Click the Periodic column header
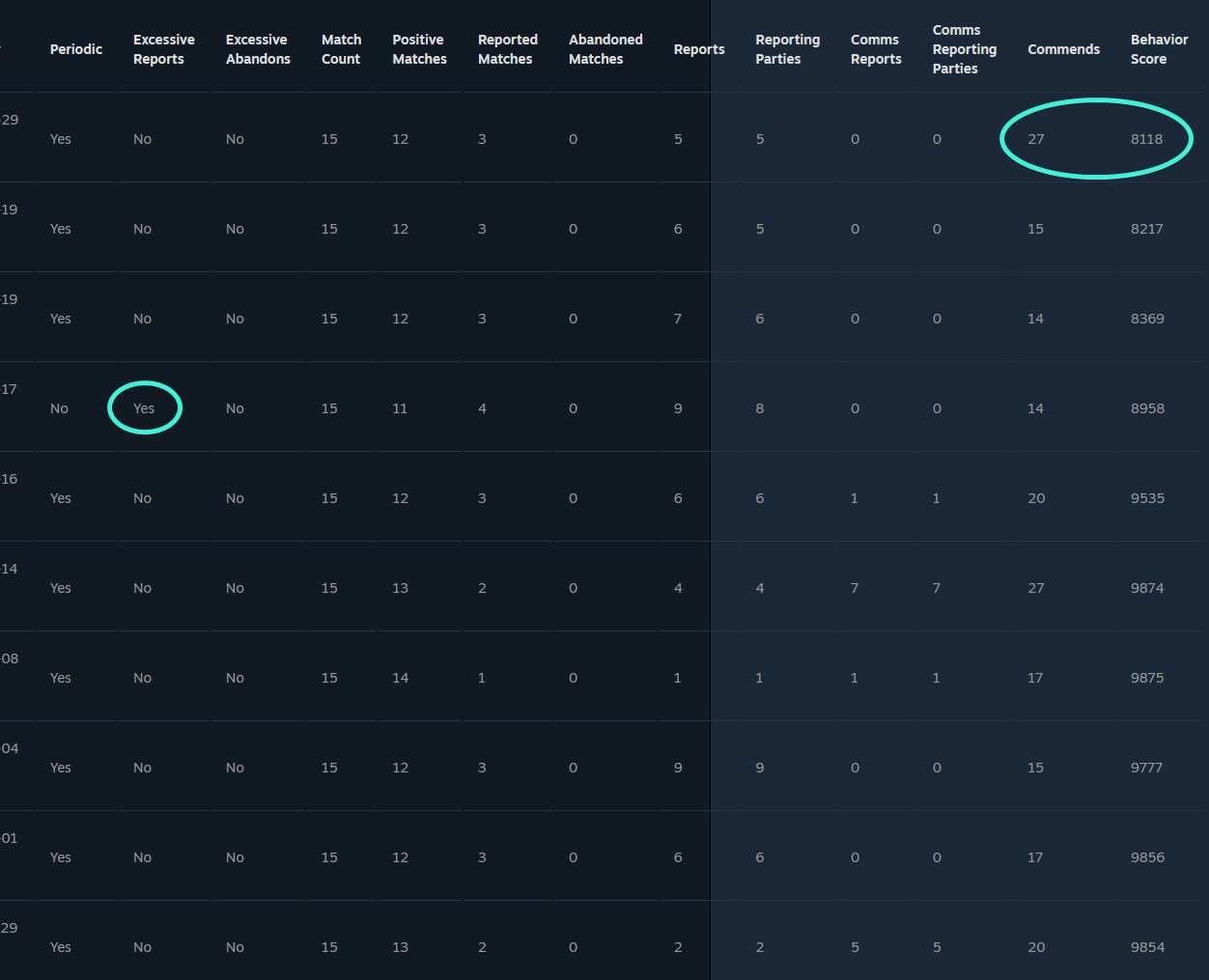 pos(76,49)
